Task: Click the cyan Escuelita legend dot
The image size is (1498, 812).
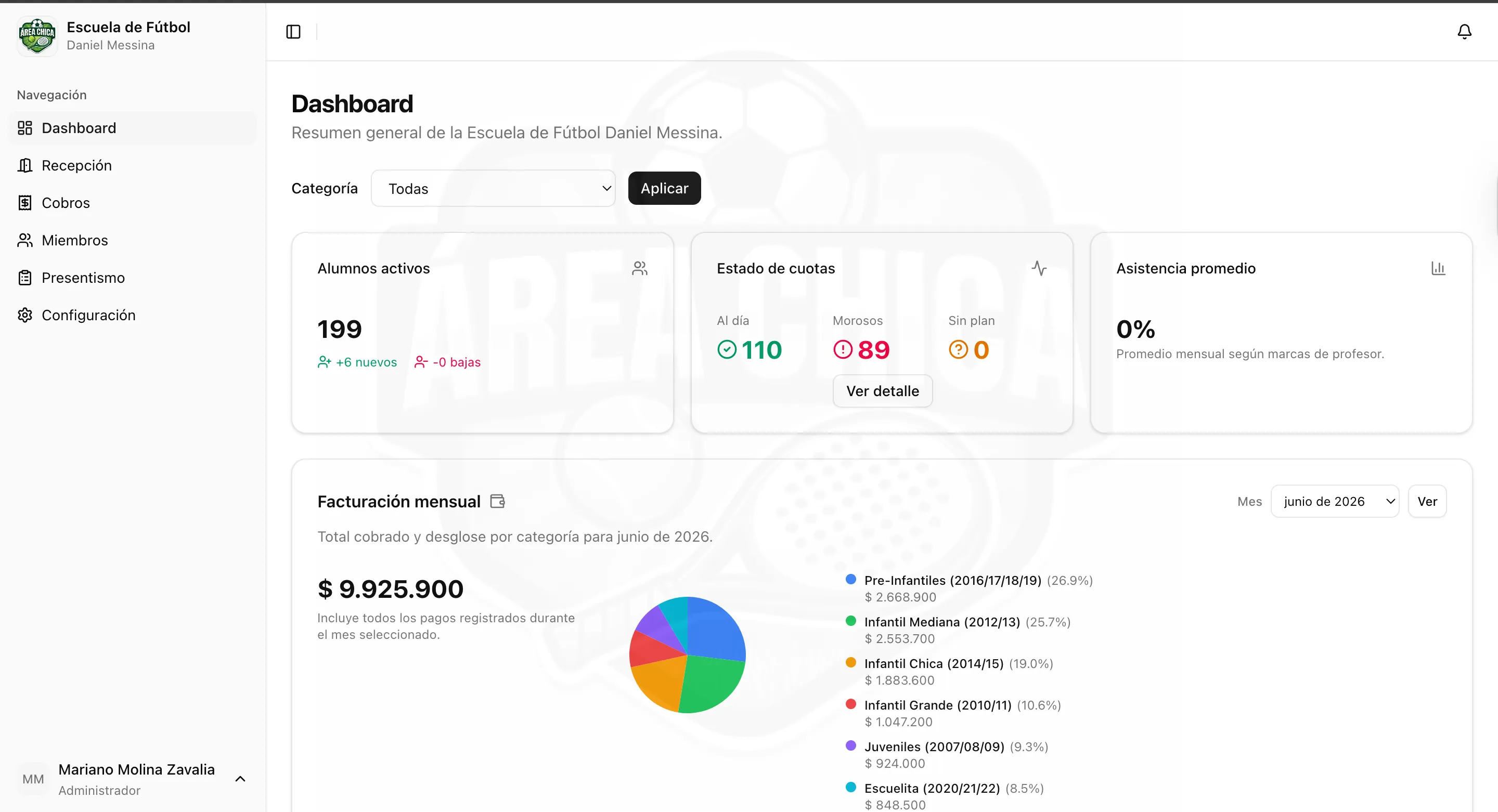Action: pyautogui.click(x=851, y=787)
